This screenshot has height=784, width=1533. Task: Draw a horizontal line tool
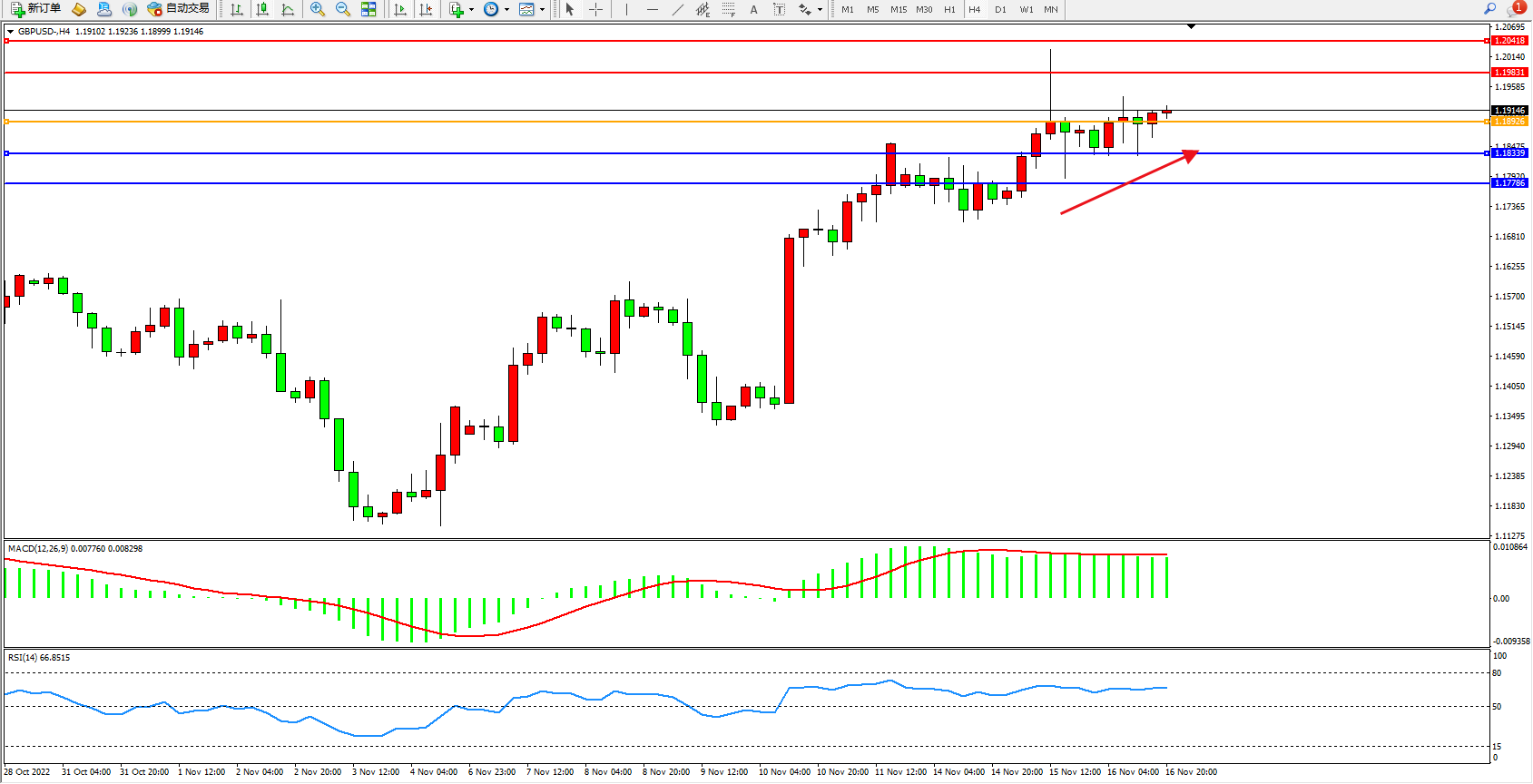pos(653,9)
